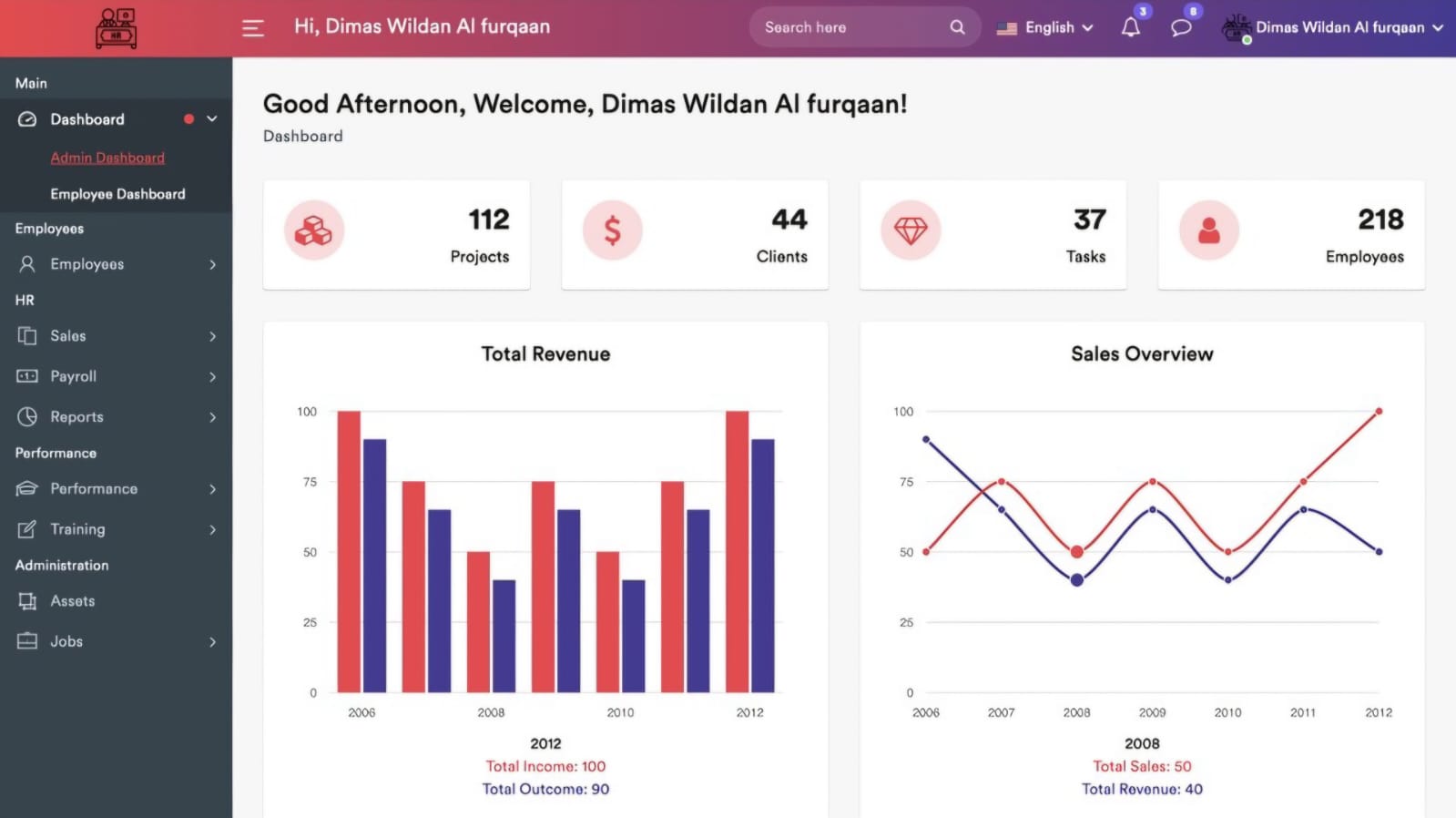The height and width of the screenshot is (818, 1456).
Task: Click the Performance graduation cap icon
Action: 27,488
